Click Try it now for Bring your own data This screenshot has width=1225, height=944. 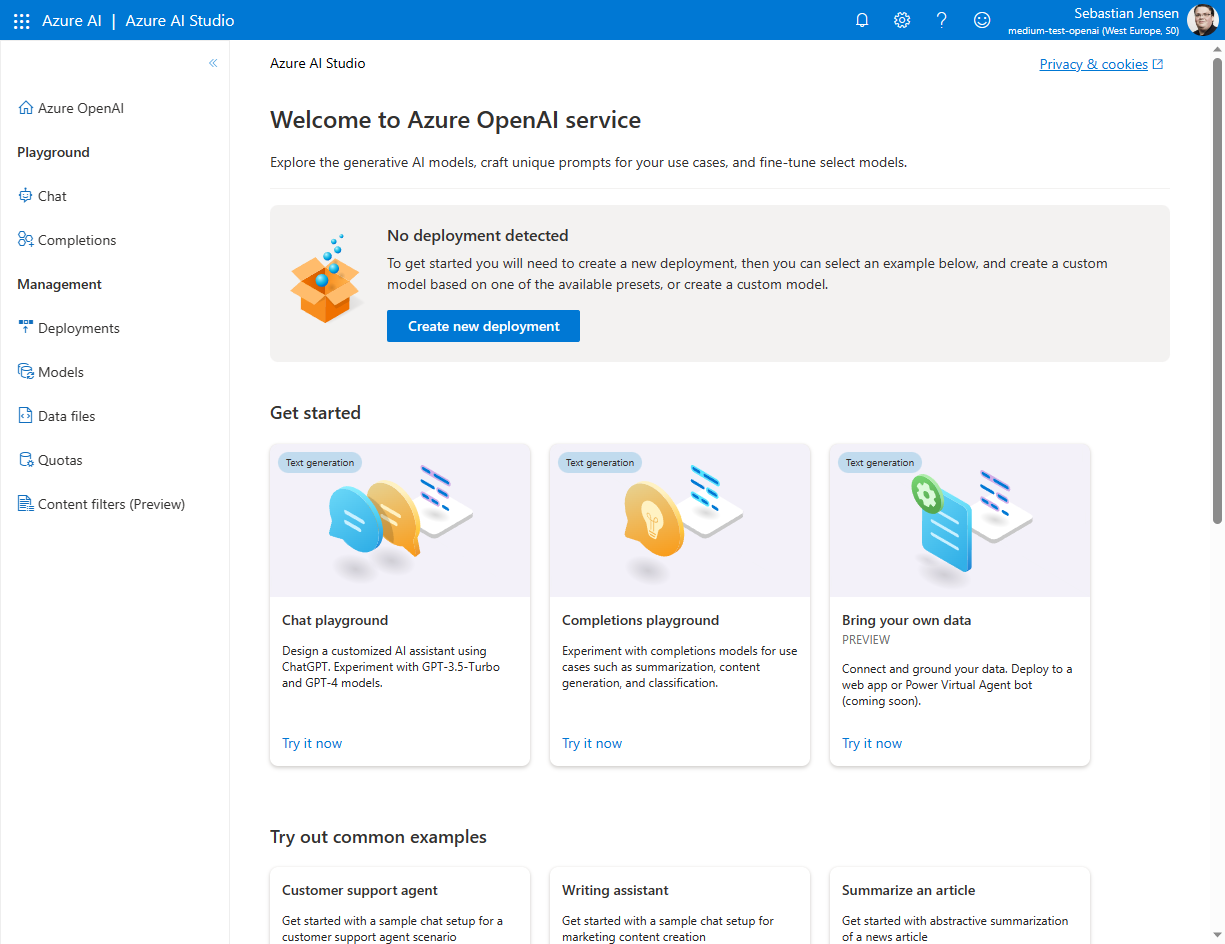coord(872,743)
